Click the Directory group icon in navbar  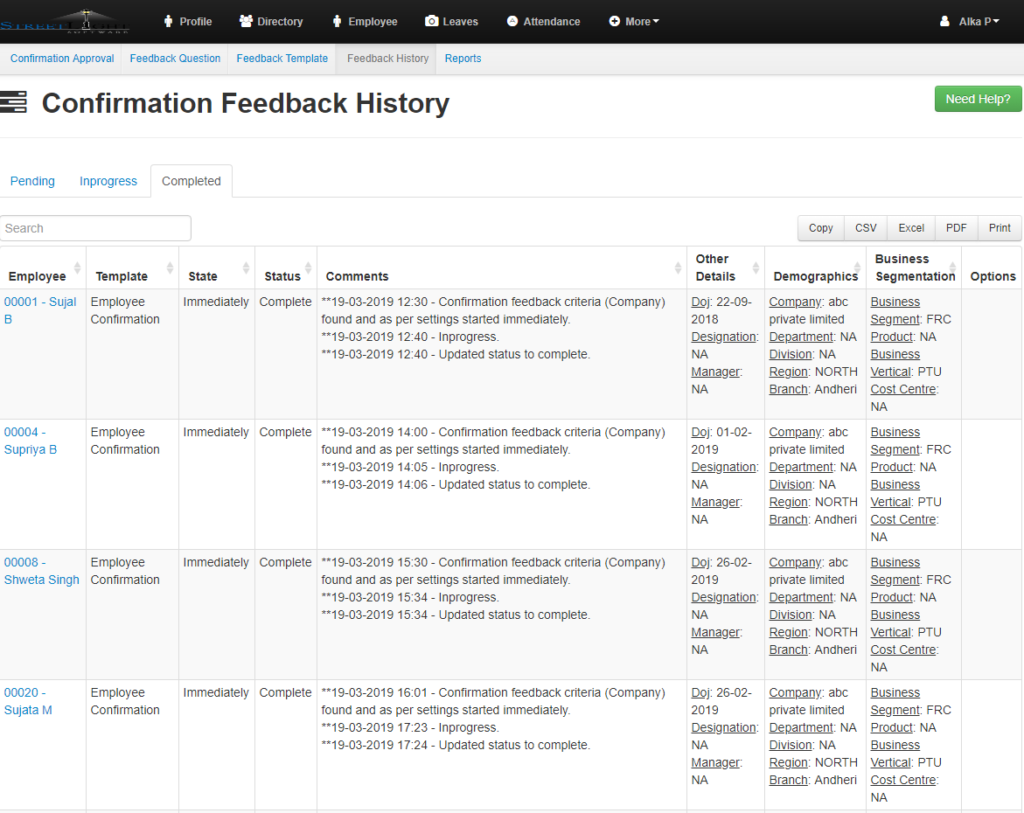[x=246, y=22]
